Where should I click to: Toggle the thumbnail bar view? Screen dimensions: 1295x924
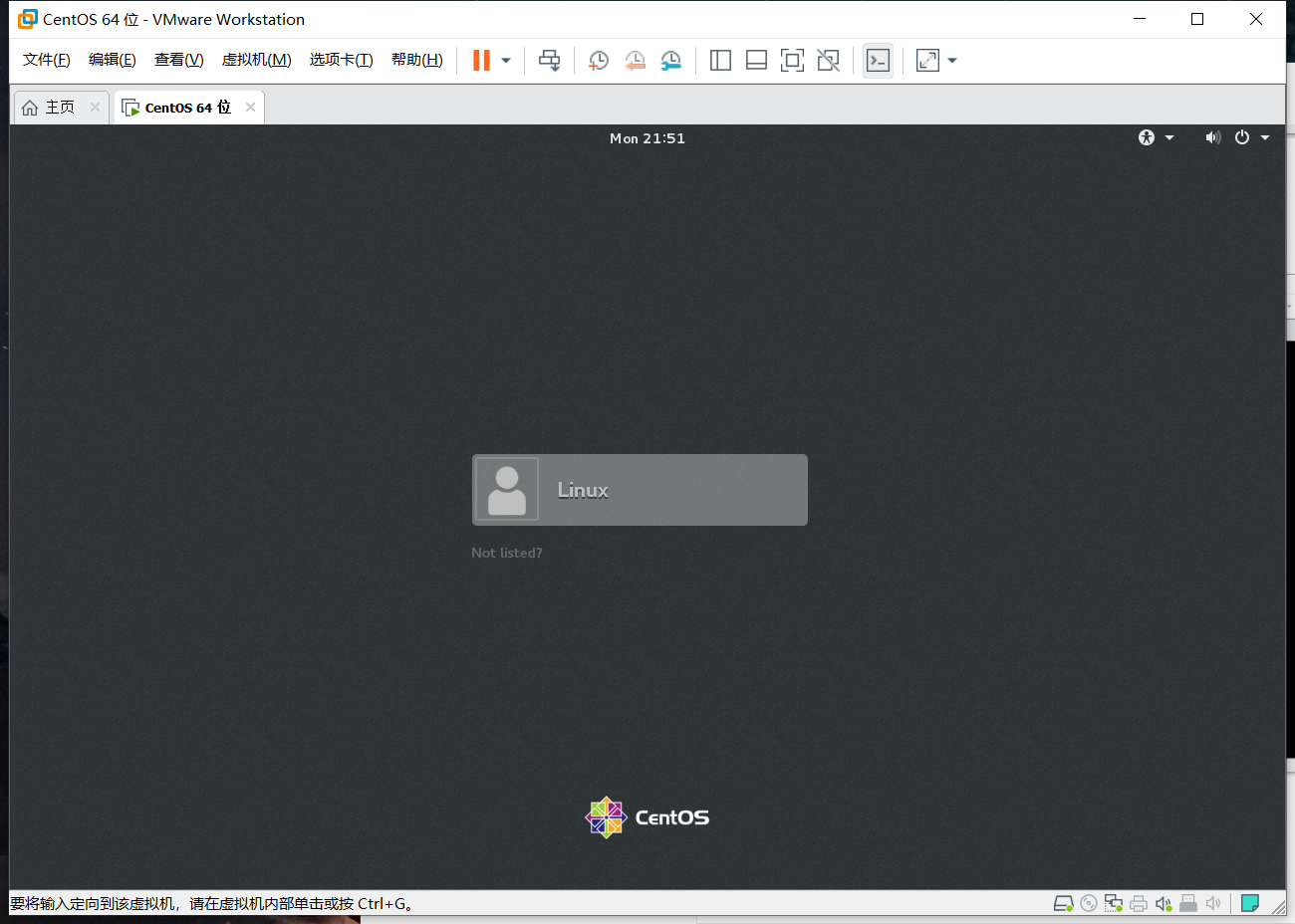(756, 61)
